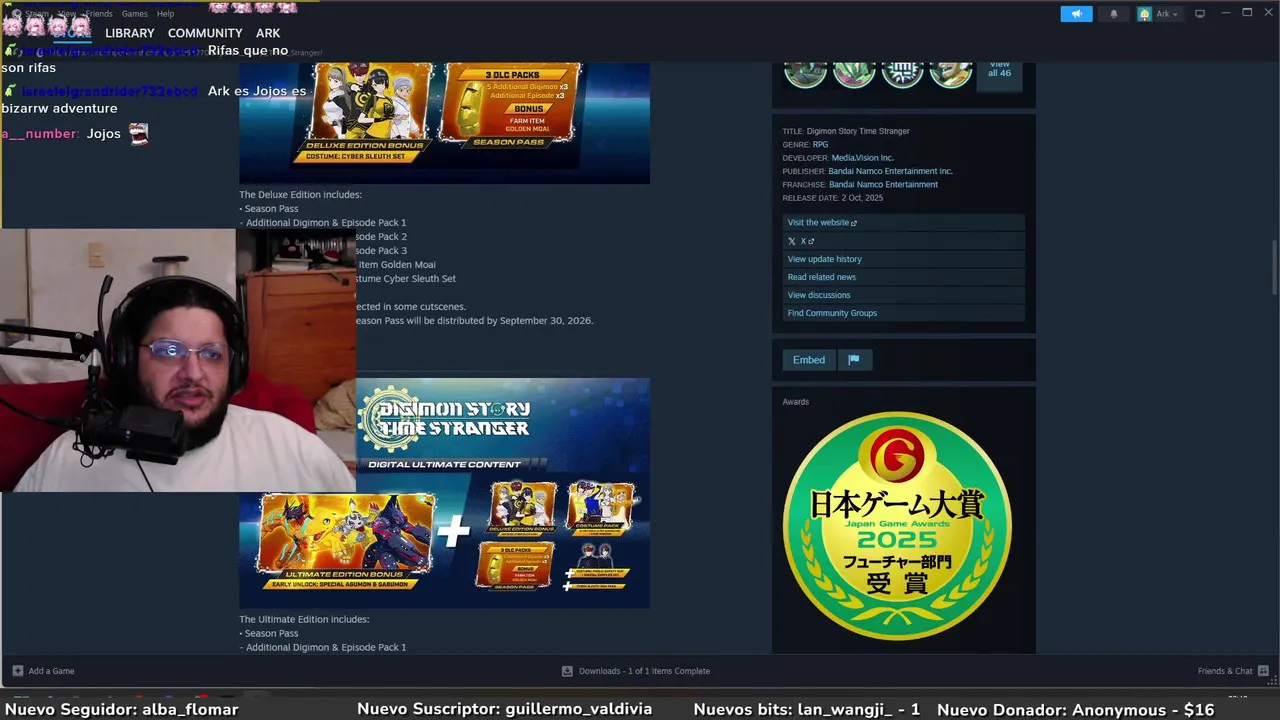Open the notifications bell
This screenshot has width=1280, height=720.
(1114, 14)
